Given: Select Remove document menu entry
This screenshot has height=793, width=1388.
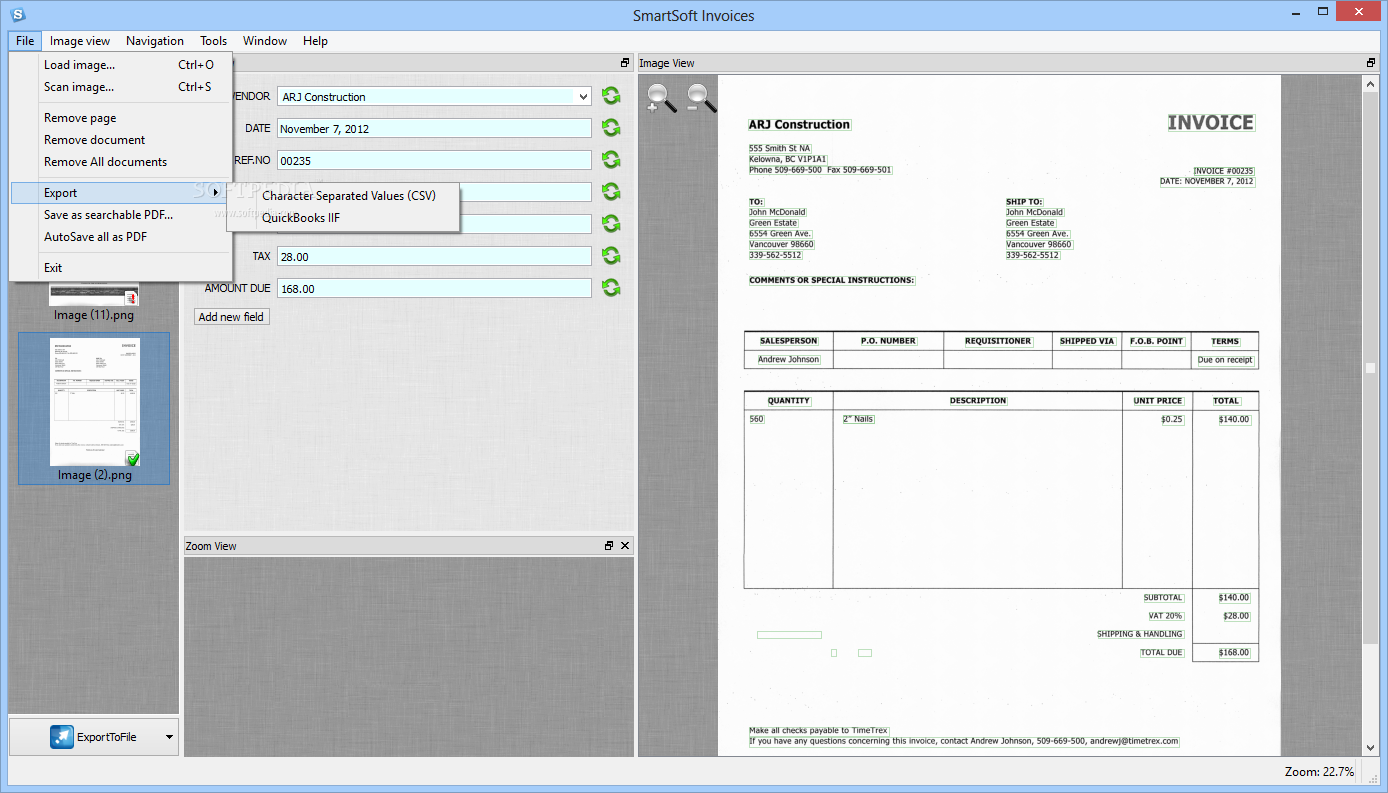Looking at the screenshot, I should tap(121, 140).
